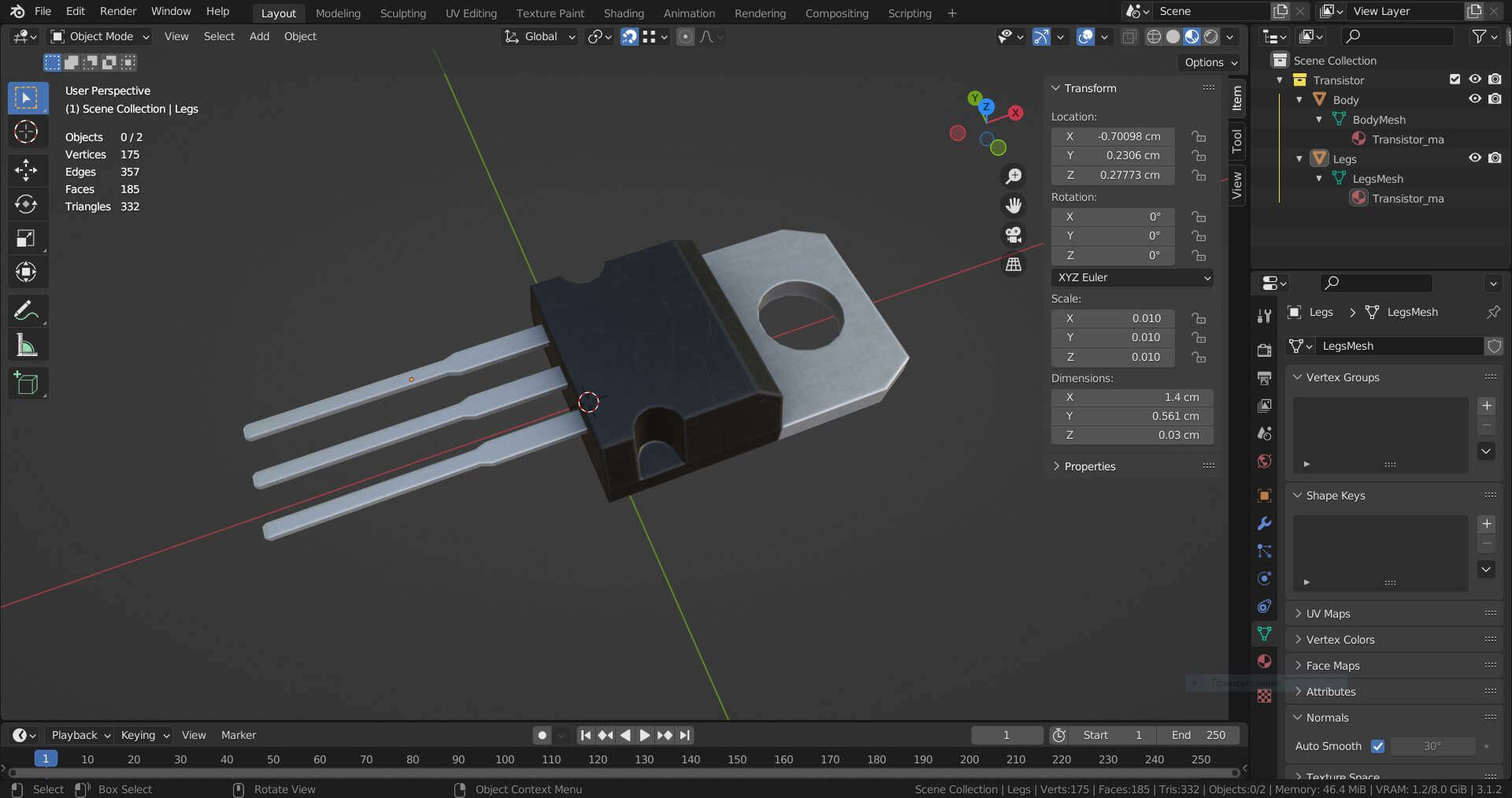Toggle camera view in viewport
Screen dimensions: 1512x798
(1014, 235)
